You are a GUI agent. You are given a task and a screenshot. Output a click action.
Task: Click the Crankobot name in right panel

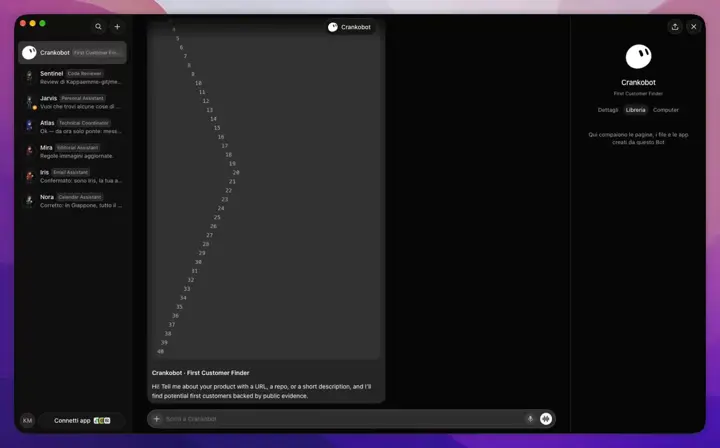pyautogui.click(x=638, y=83)
